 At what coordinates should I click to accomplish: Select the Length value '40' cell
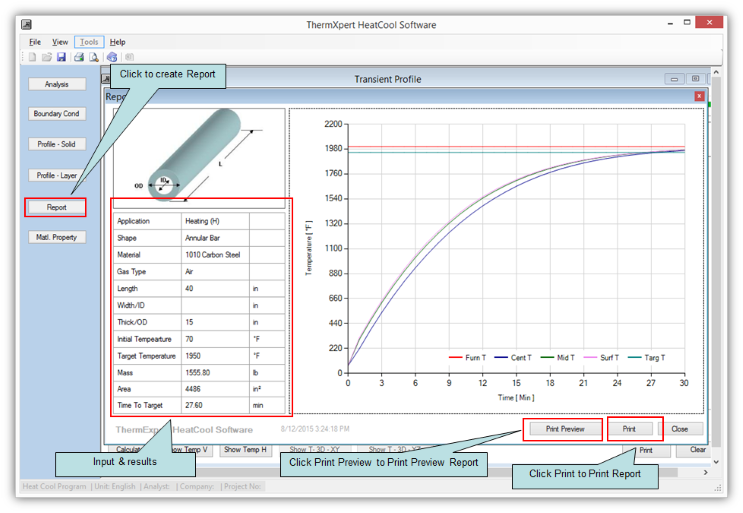(x=215, y=288)
